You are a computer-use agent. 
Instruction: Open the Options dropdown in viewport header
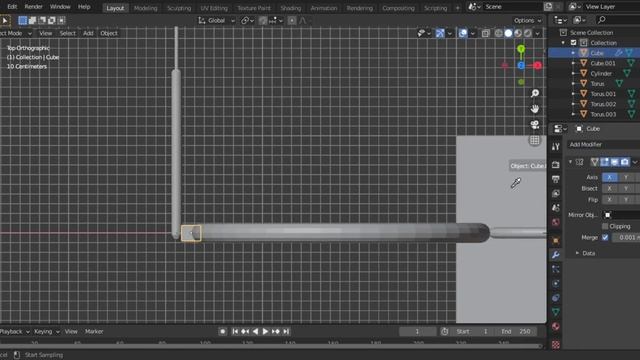[527, 20]
